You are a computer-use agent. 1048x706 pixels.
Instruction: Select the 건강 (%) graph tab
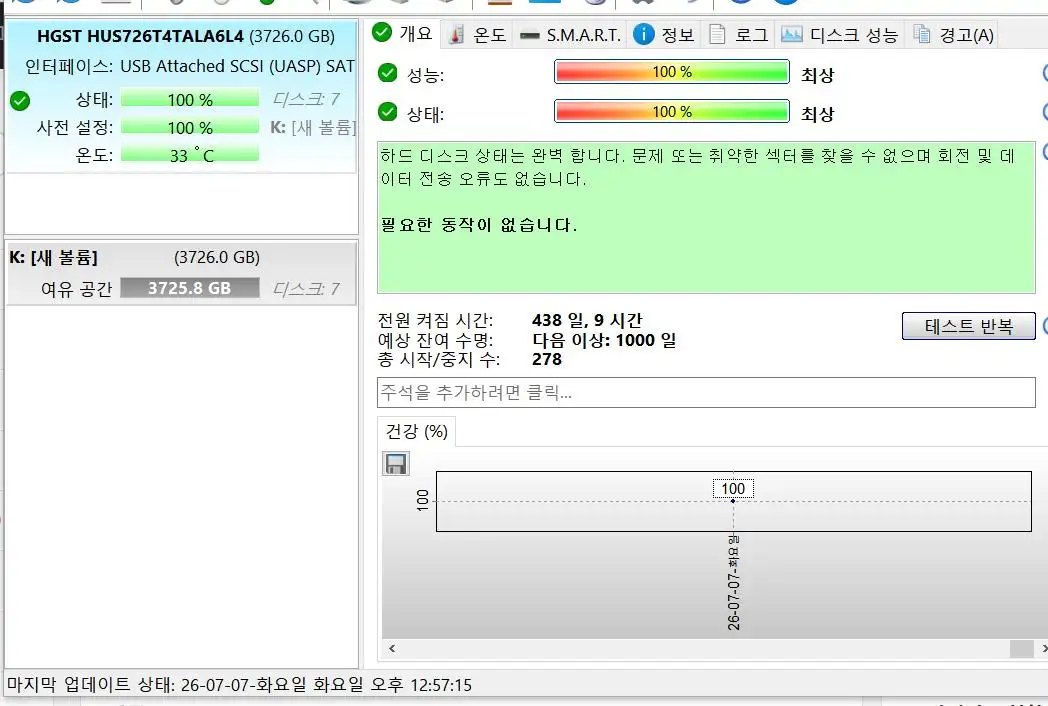[x=416, y=432]
